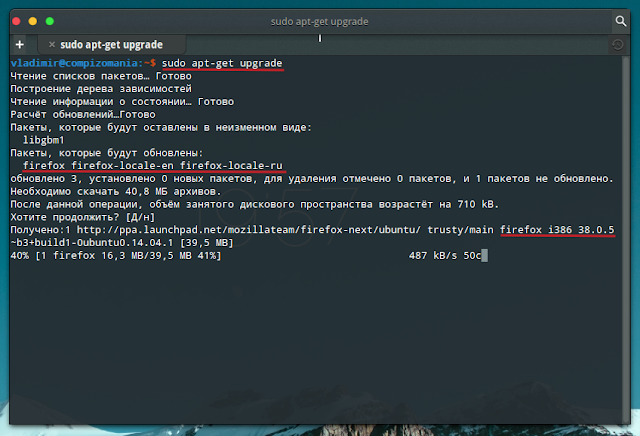Click the package name 'firefox-locale-ru'
The height and width of the screenshot is (436, 640).
coord(231,166)
